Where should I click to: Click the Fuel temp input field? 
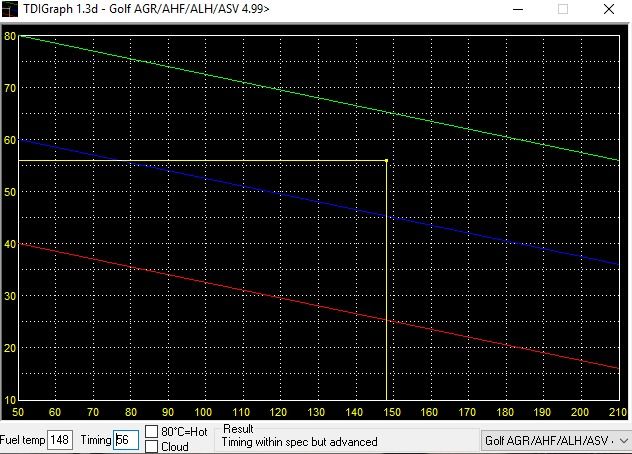click(60, 440)
